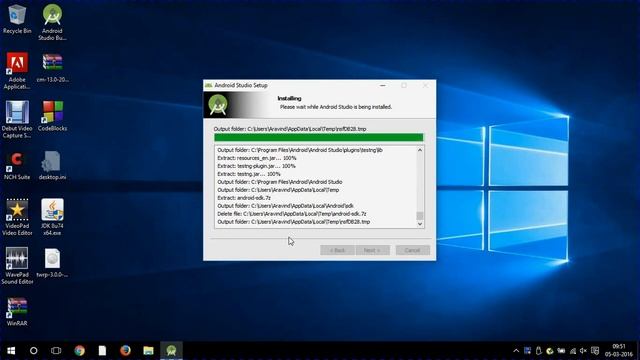The width and height of the screenshot is (640, 360).
Task: Open the Action Center notifications icon
Action: (x=595, y=351)
